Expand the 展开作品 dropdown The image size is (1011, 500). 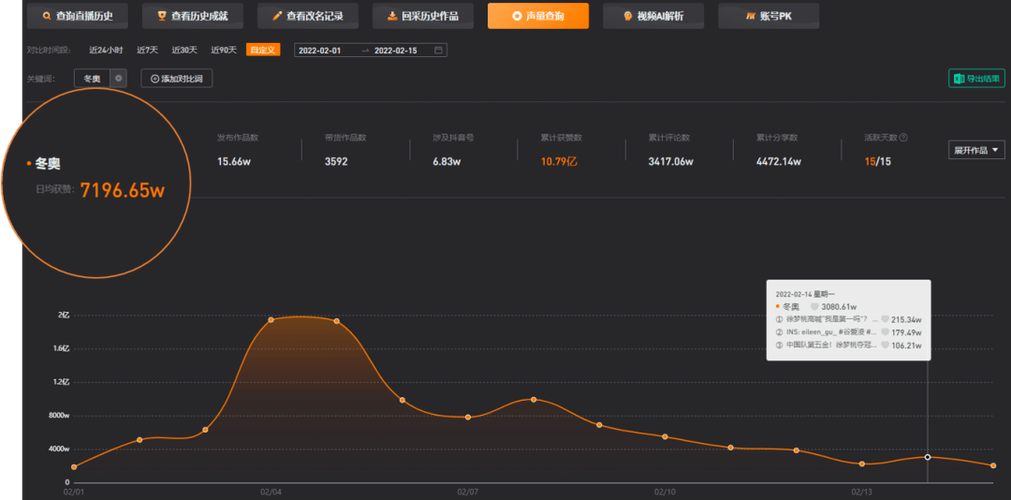pyautogui.click(x=976, y=150)
